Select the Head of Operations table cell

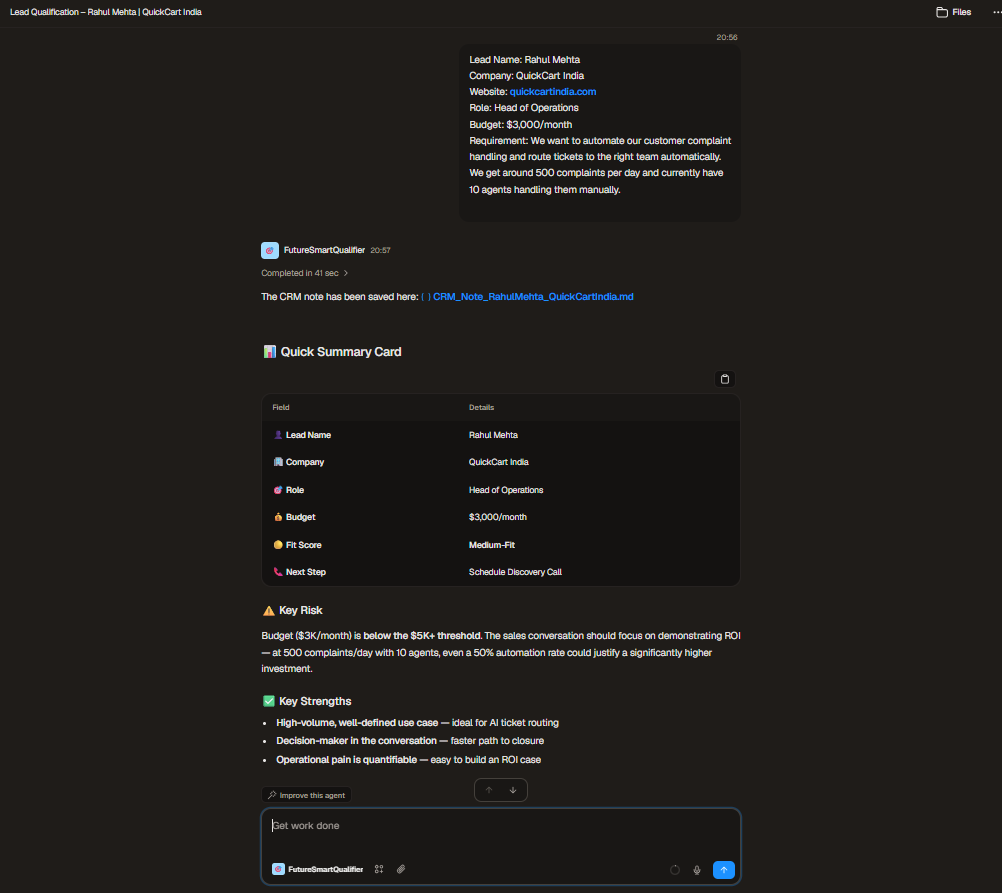coord(506,490)
